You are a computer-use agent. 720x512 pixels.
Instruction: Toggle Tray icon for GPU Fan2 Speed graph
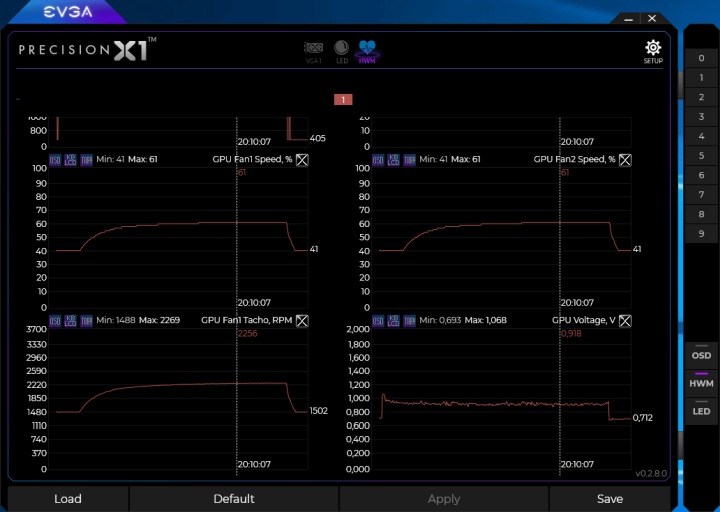409,160
